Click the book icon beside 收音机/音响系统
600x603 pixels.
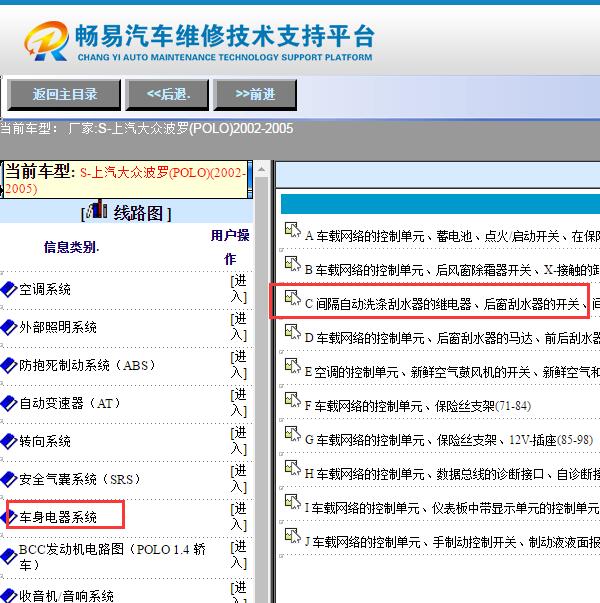coord(8,596)
